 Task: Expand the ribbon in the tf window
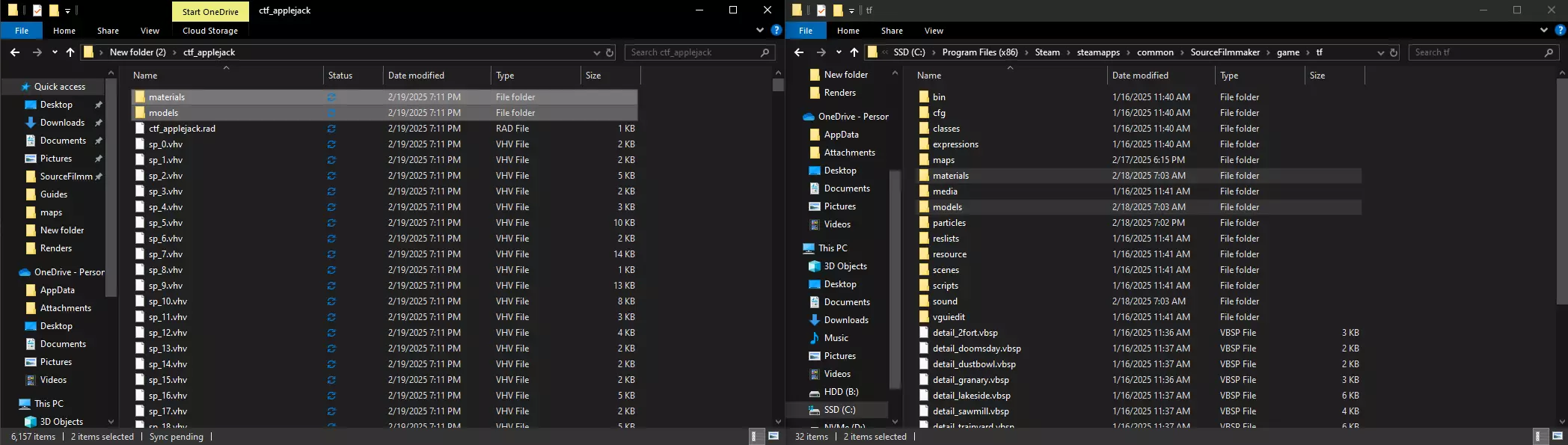pyautogui.click(x=1544, y=31)
